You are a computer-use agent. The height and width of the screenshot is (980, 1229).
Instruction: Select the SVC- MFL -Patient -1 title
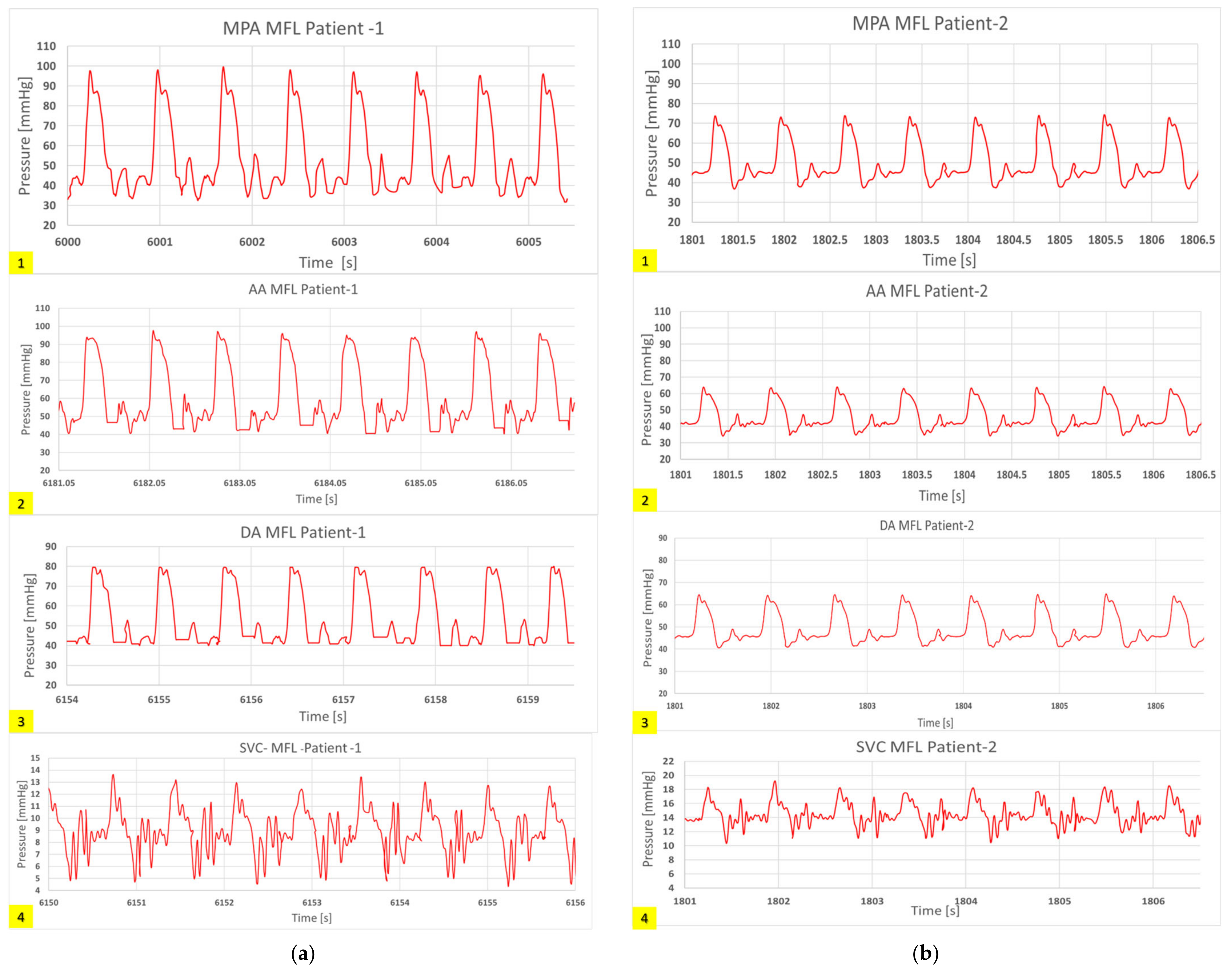(x=300, y=748)
